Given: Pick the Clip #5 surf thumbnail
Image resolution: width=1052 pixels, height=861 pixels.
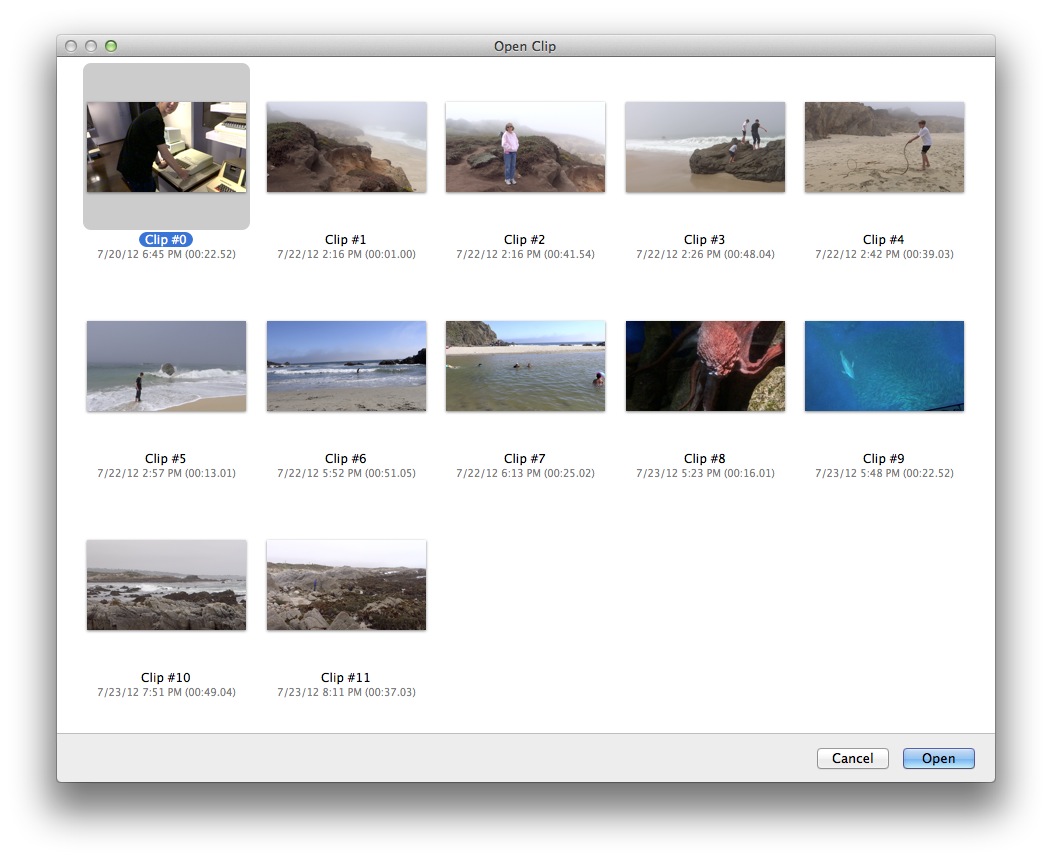Looking at the screenshot, I should click(165, 365).
